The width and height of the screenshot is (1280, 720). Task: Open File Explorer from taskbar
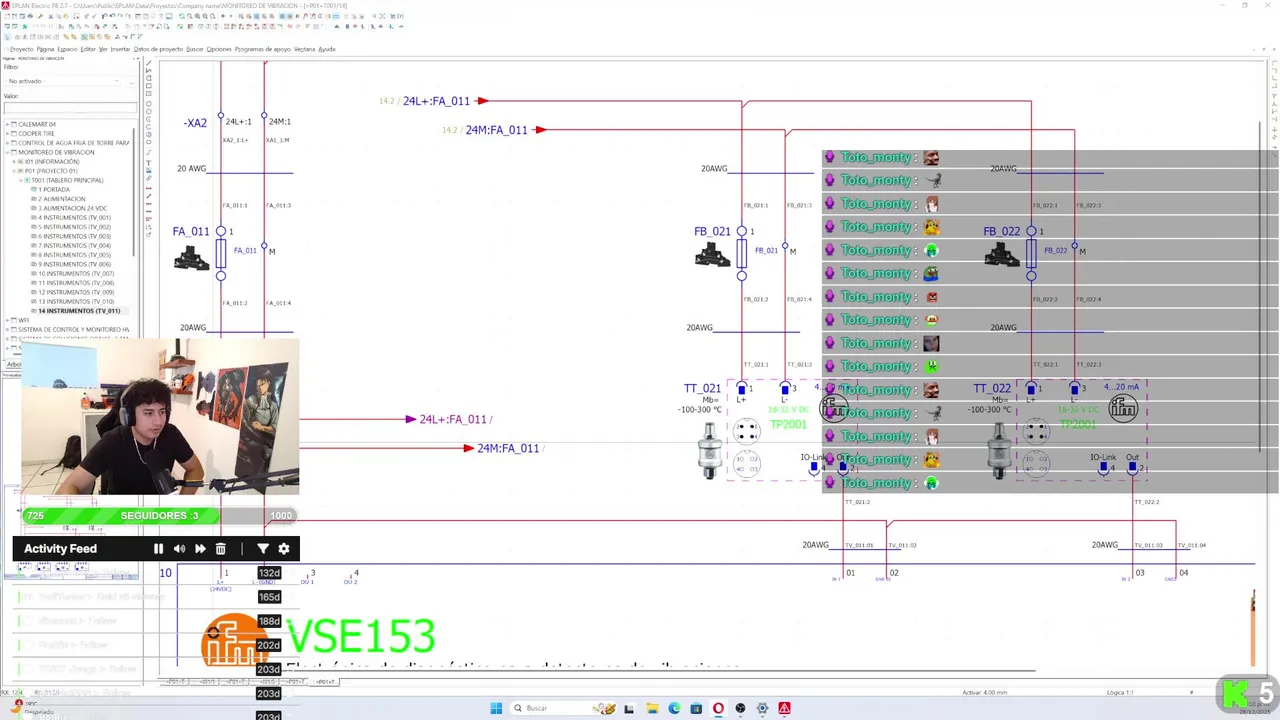coord(652,708)
